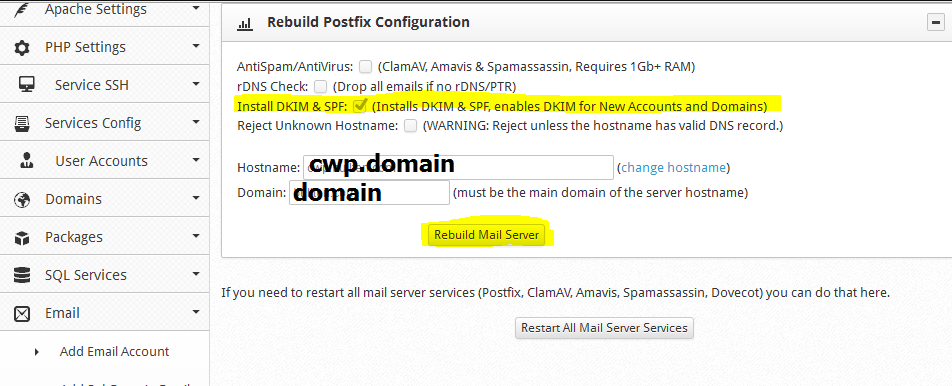Click the Domains globe icon

(22, 200)
